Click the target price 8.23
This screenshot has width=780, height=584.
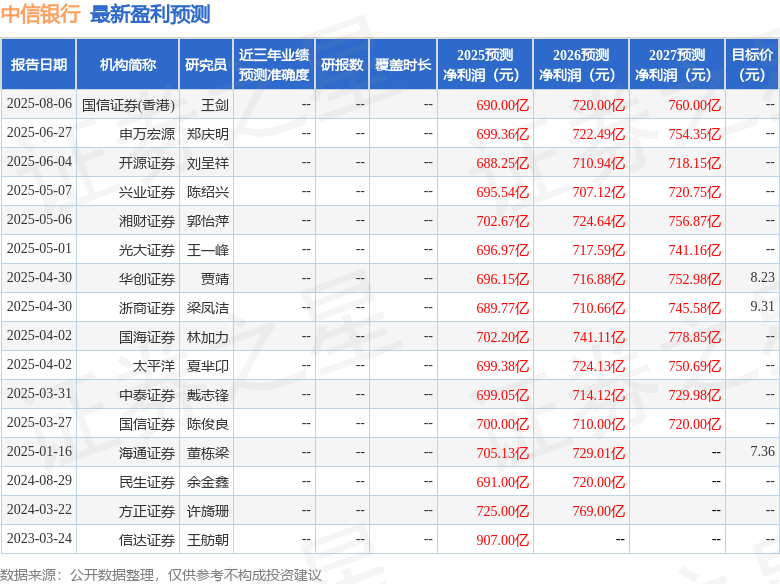pyautogui.click(x=763, y=277)
